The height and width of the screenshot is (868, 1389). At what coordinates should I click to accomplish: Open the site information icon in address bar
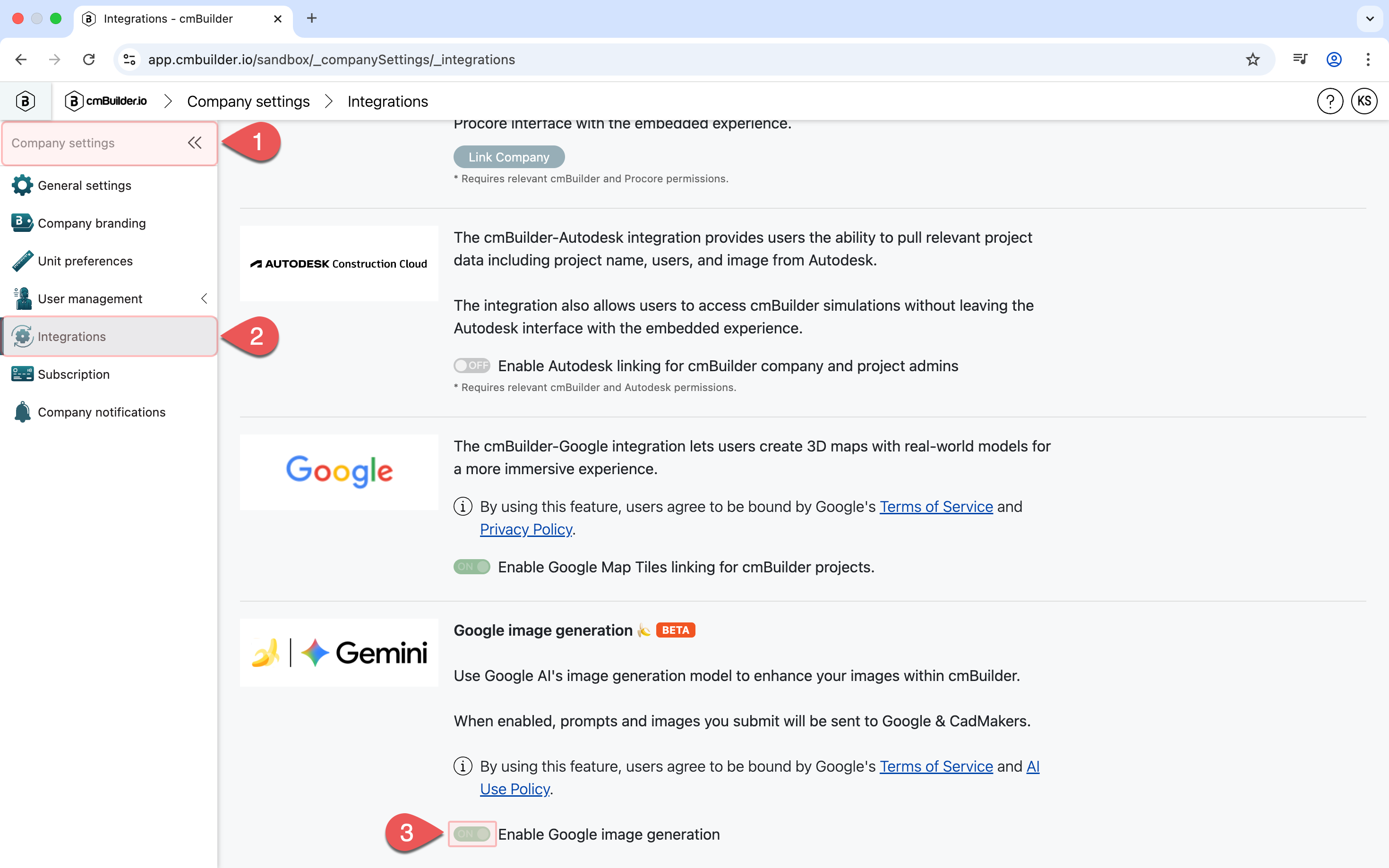click(x=130, y=59)
